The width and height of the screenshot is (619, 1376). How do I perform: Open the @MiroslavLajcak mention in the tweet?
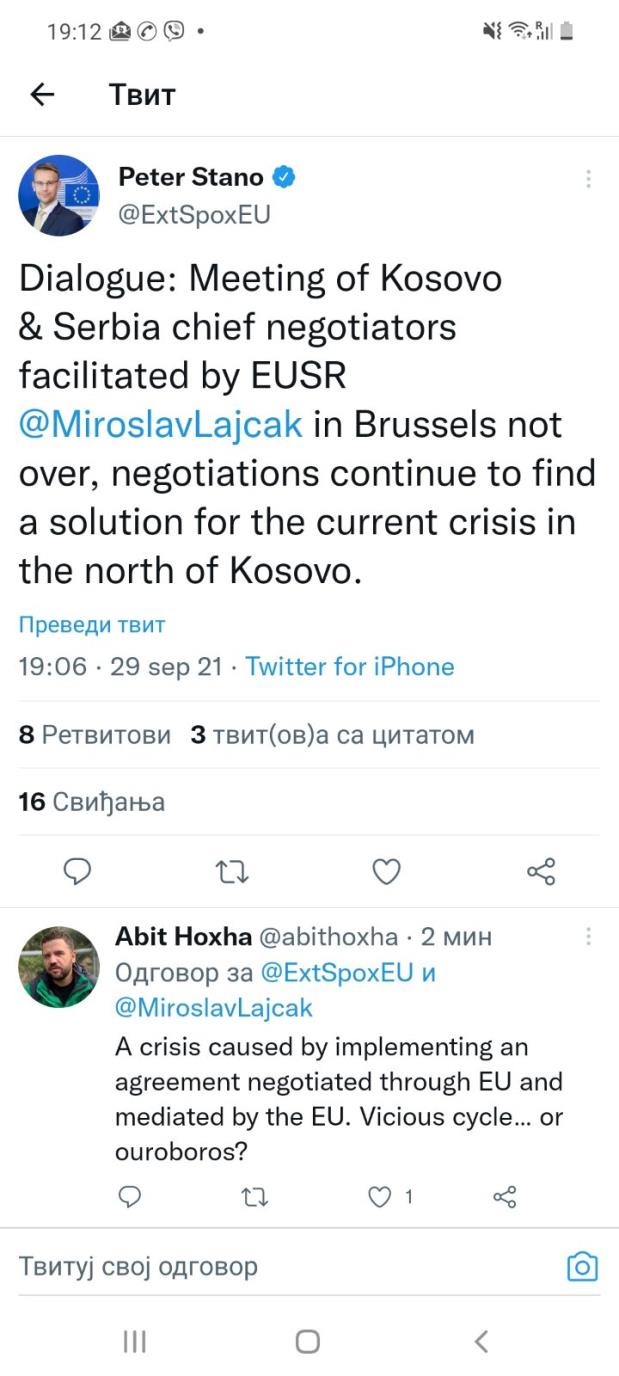[x=161, y=424]
